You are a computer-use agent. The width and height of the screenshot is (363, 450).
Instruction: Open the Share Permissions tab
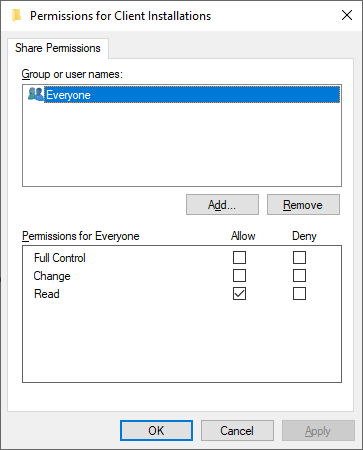click(58, 48)
